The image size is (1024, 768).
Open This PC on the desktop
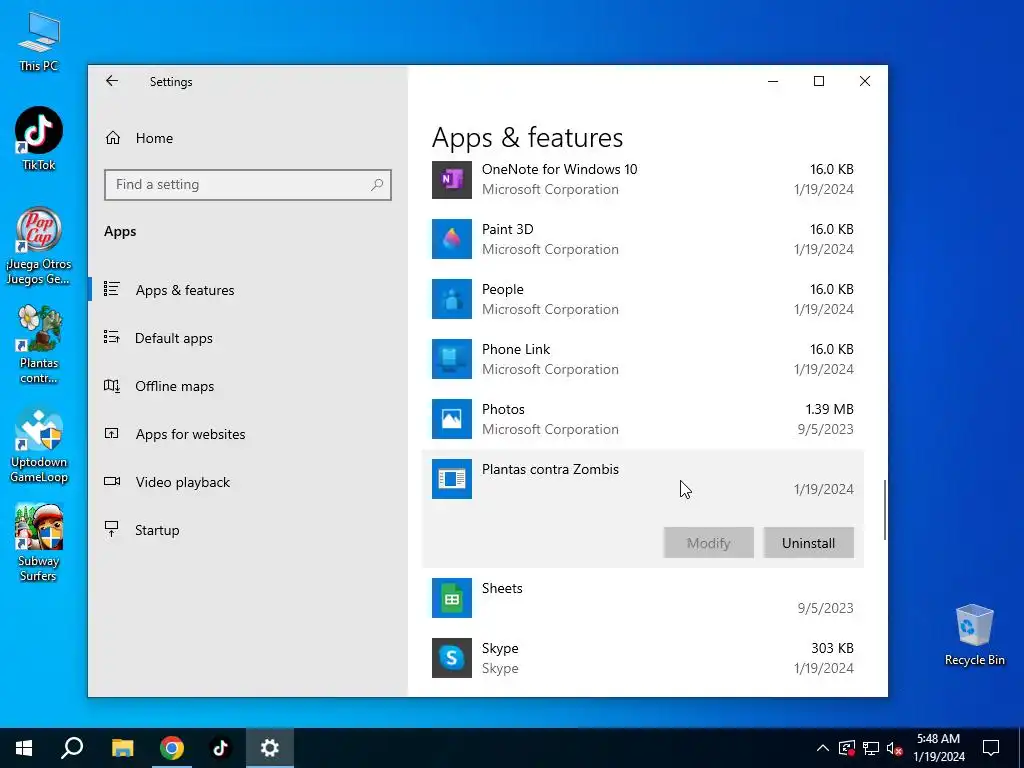pyautogui.click(x=39, y=42)
